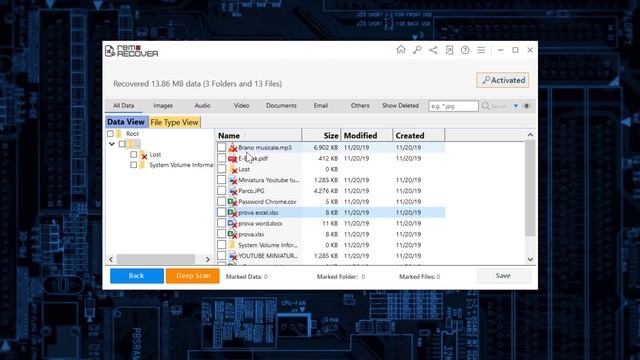
Task: Click the System Volume Infor folder icon in list
Action: point(233,245)
